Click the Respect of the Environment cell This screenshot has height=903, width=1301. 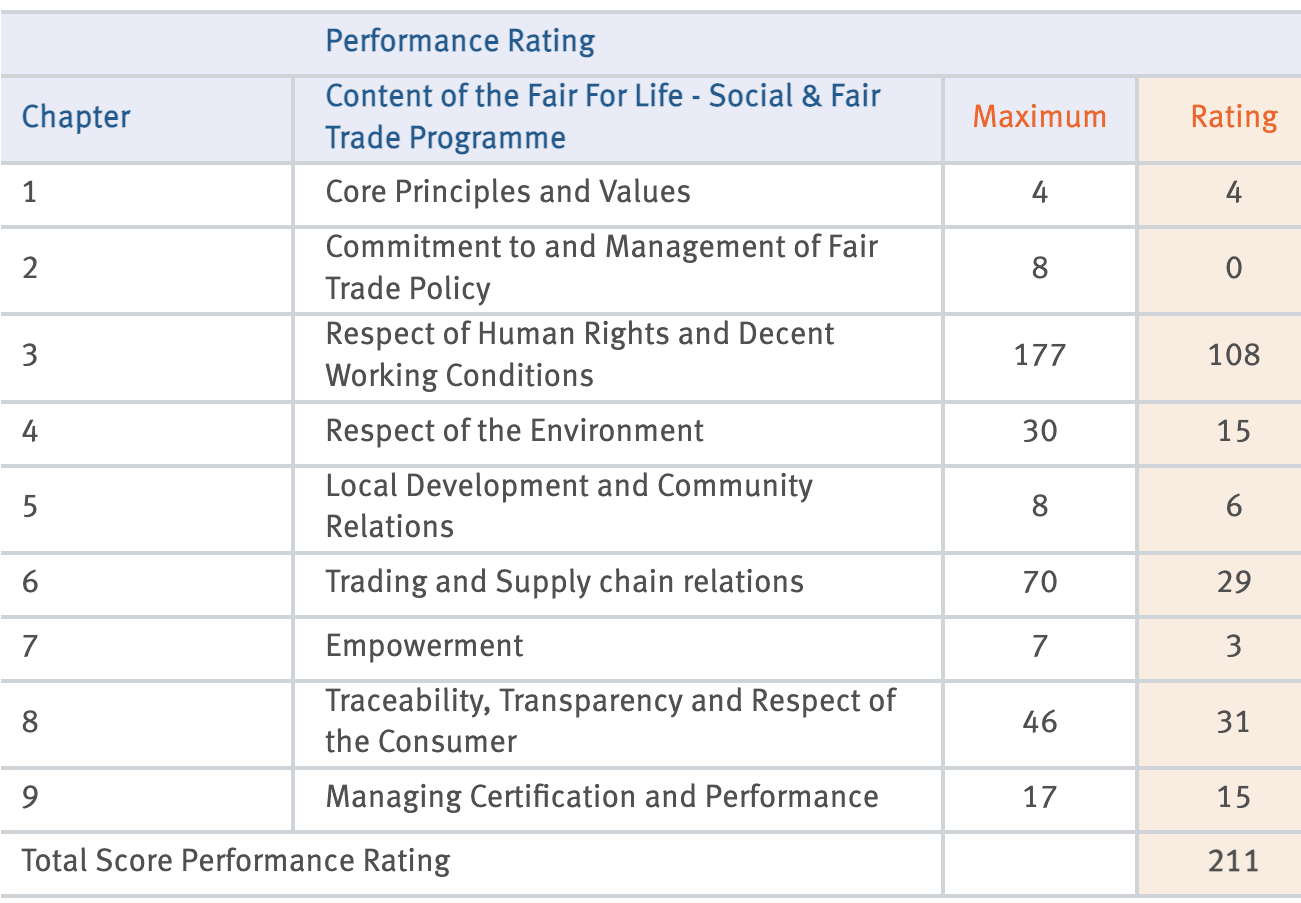point(514,431)
